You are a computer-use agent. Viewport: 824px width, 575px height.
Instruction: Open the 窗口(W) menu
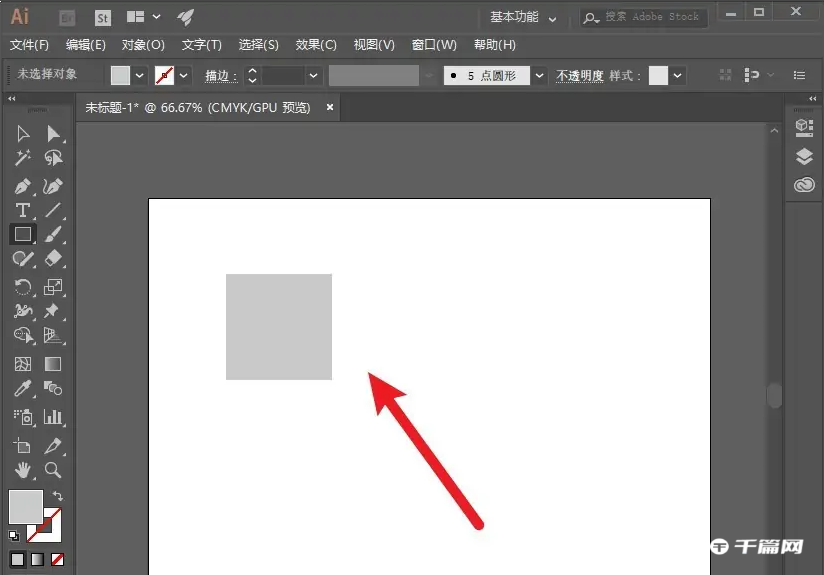434,45
